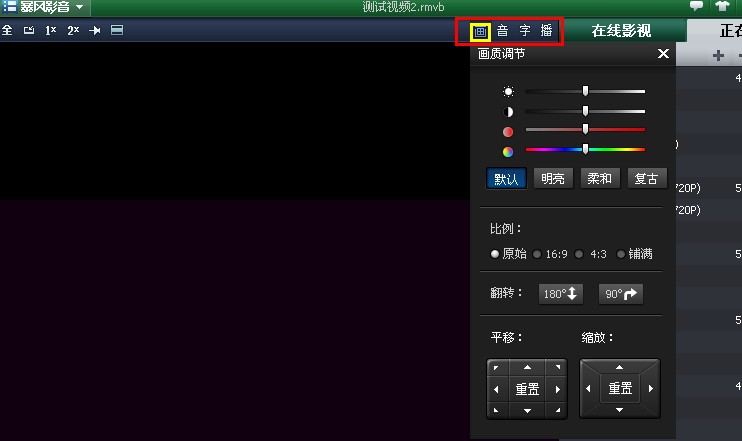742x441 pixels.
Task: Narrow the video with 缩放 left arrow
Action: (x=588, y=388)
